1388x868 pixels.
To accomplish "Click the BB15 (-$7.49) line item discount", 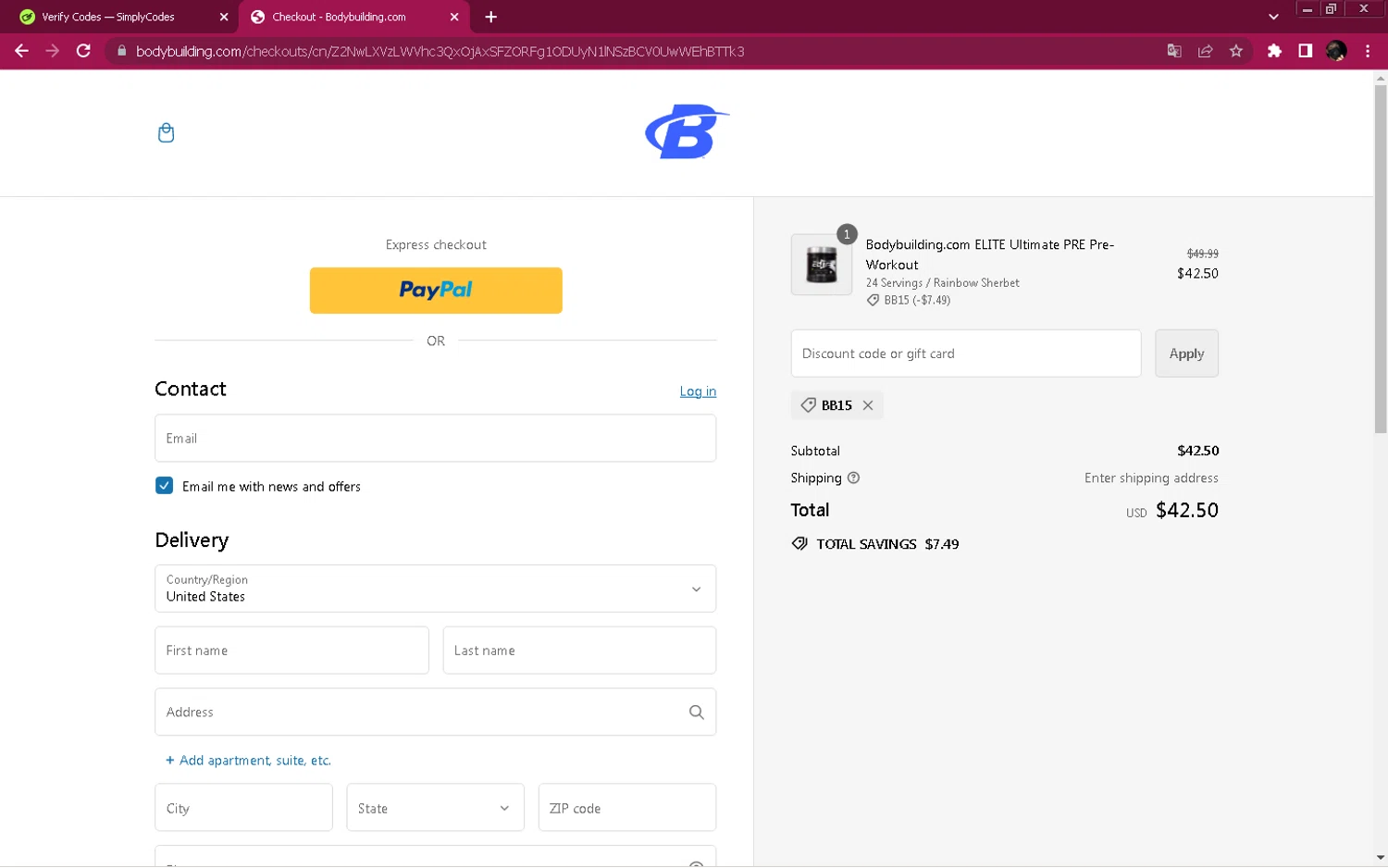I will (909, 301).
